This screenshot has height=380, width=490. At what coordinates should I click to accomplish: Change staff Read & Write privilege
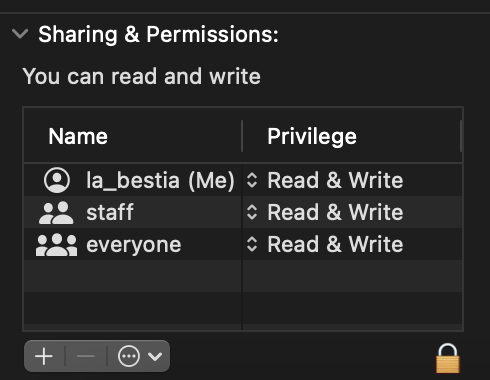pos(335,212)
